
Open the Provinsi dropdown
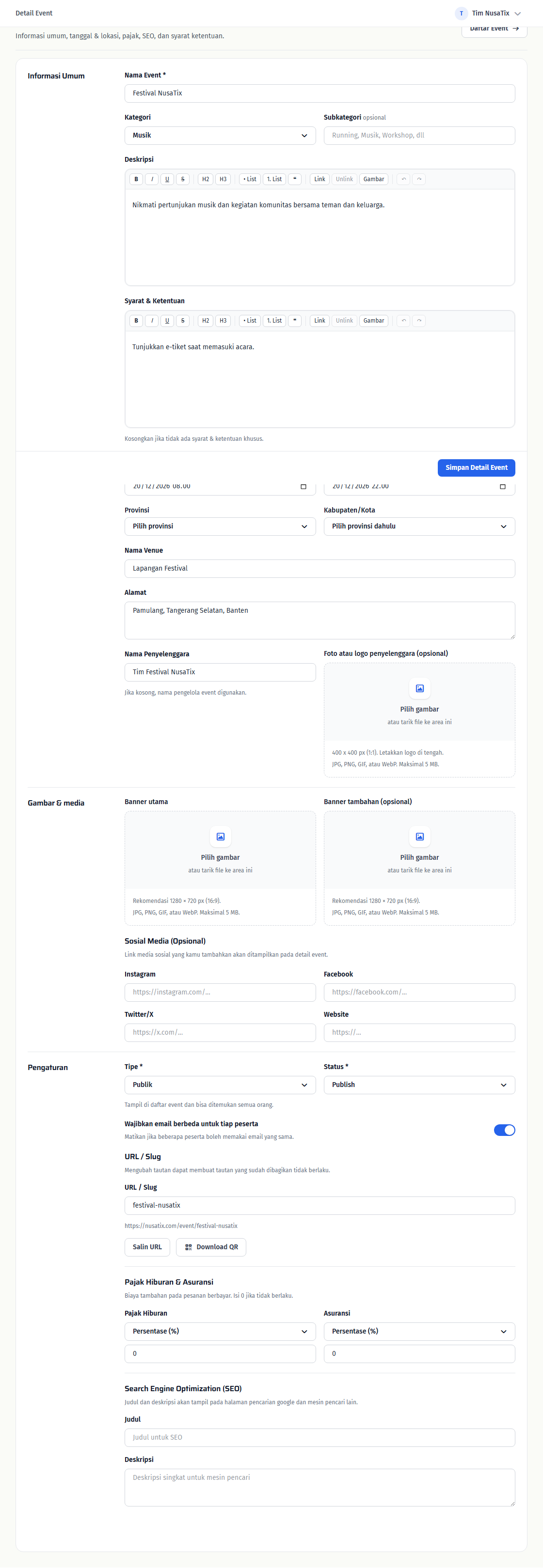(x=220, y=527)
